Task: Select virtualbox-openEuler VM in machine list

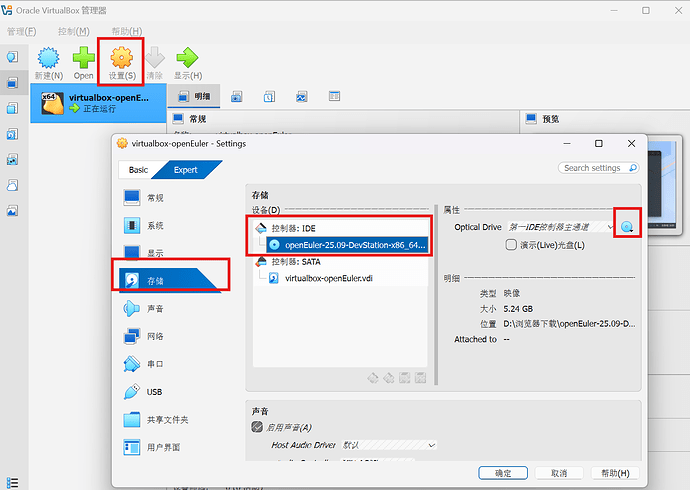Action: 99,103
